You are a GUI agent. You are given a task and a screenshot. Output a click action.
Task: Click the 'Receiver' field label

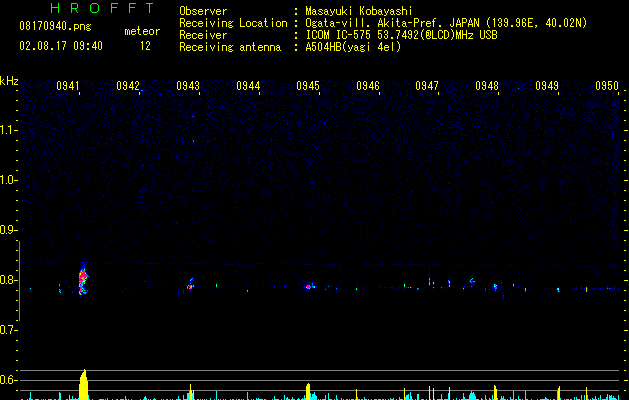[203, 35]
